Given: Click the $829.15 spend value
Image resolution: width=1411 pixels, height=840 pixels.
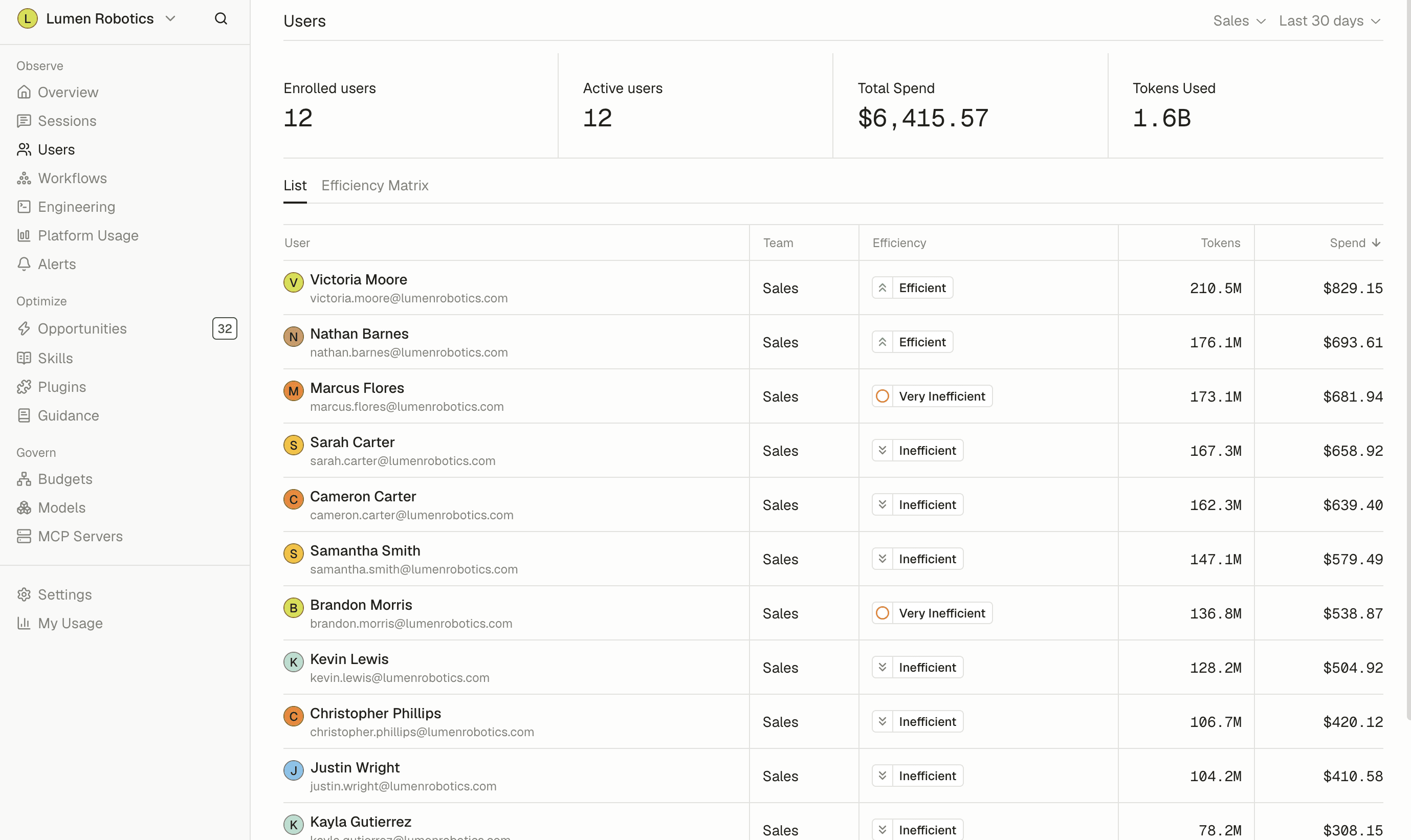Looking at the screenshot, I should (x=1352, y=288).
